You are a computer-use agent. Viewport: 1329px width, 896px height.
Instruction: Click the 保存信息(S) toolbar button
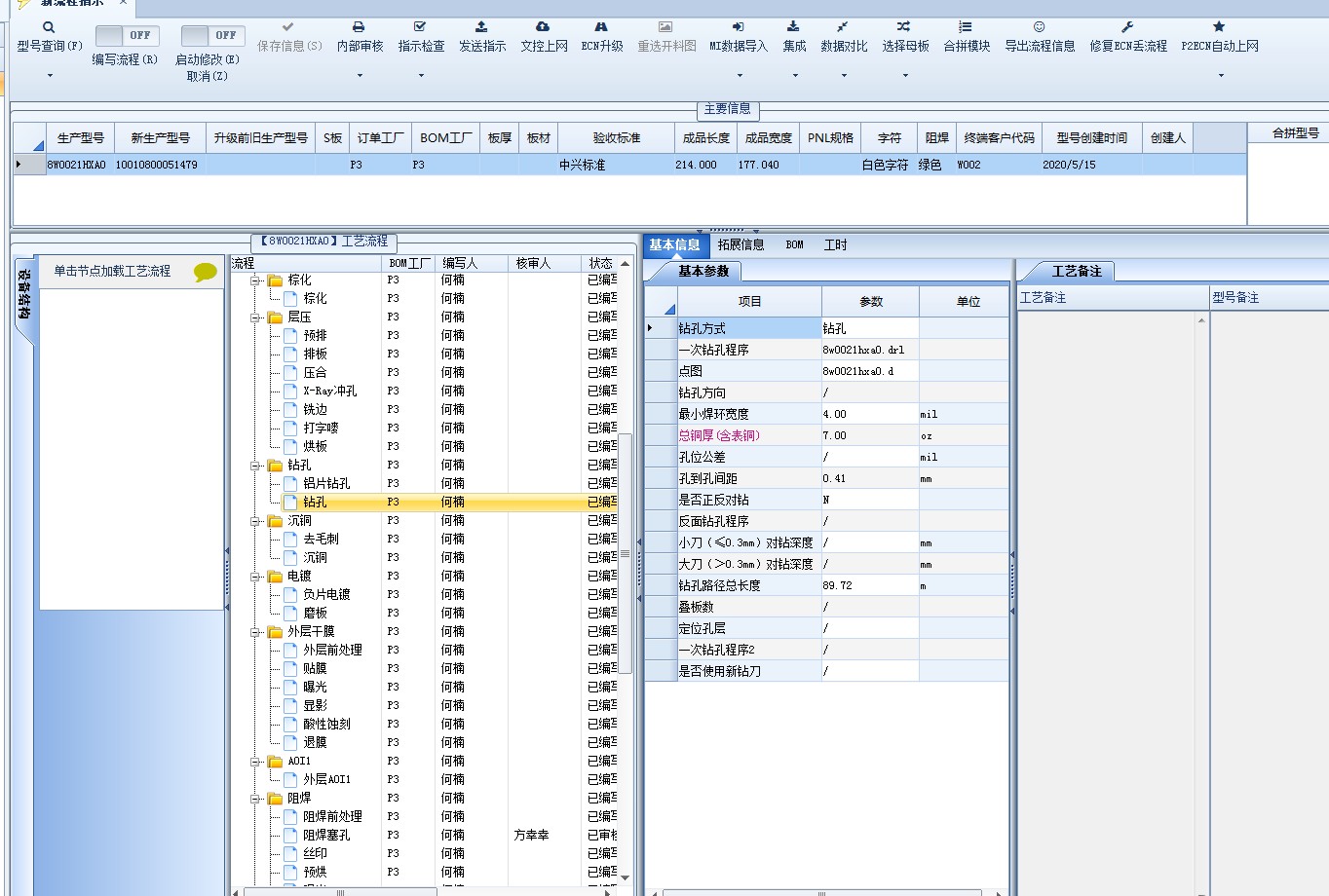tap(289, 37)
